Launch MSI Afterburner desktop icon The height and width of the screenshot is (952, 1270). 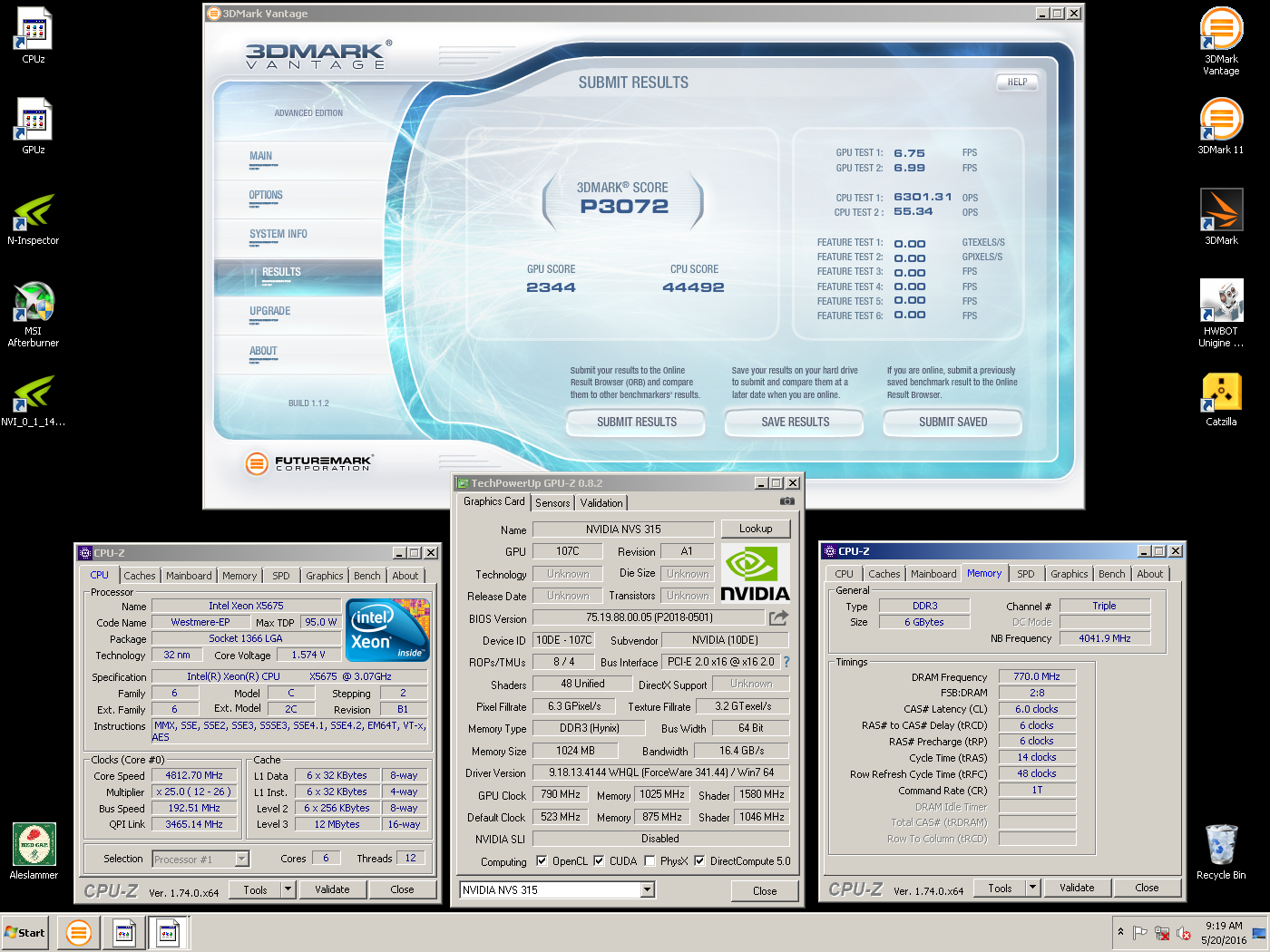34,315
